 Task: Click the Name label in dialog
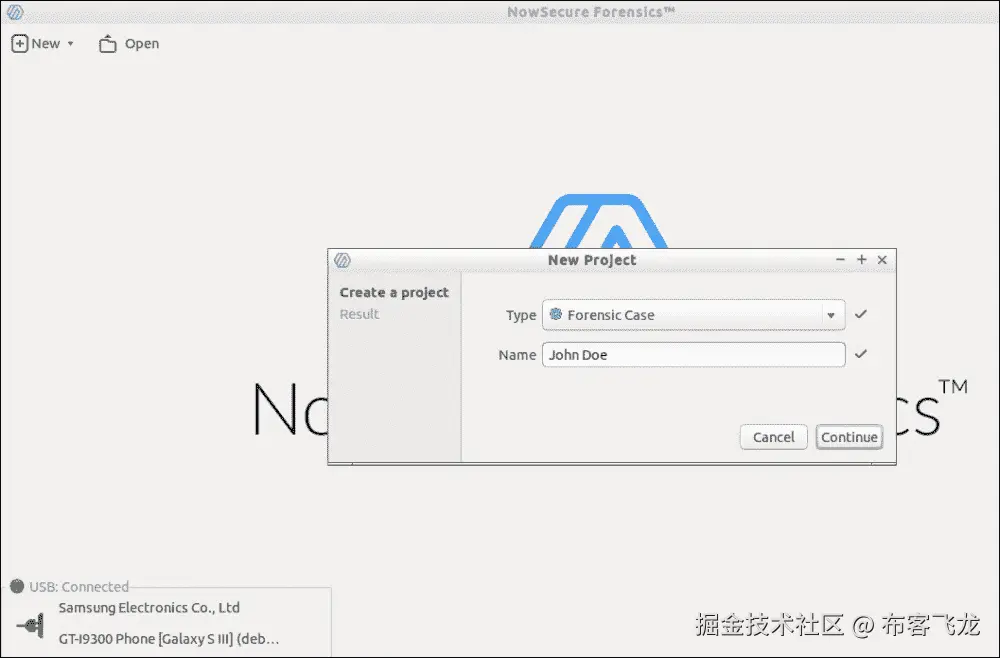pyautogui.click(x=517, y=355)
